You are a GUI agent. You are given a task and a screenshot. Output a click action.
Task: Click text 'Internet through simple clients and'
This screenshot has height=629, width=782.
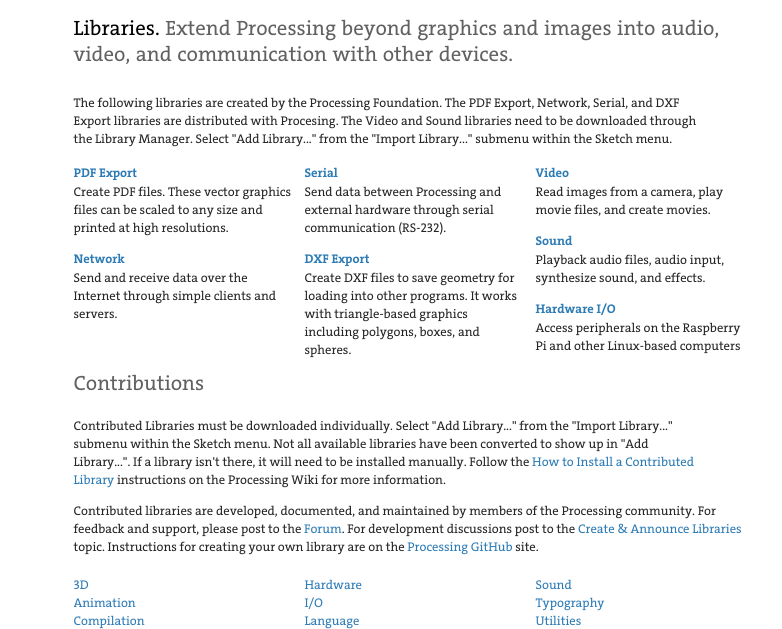[175, 296]
